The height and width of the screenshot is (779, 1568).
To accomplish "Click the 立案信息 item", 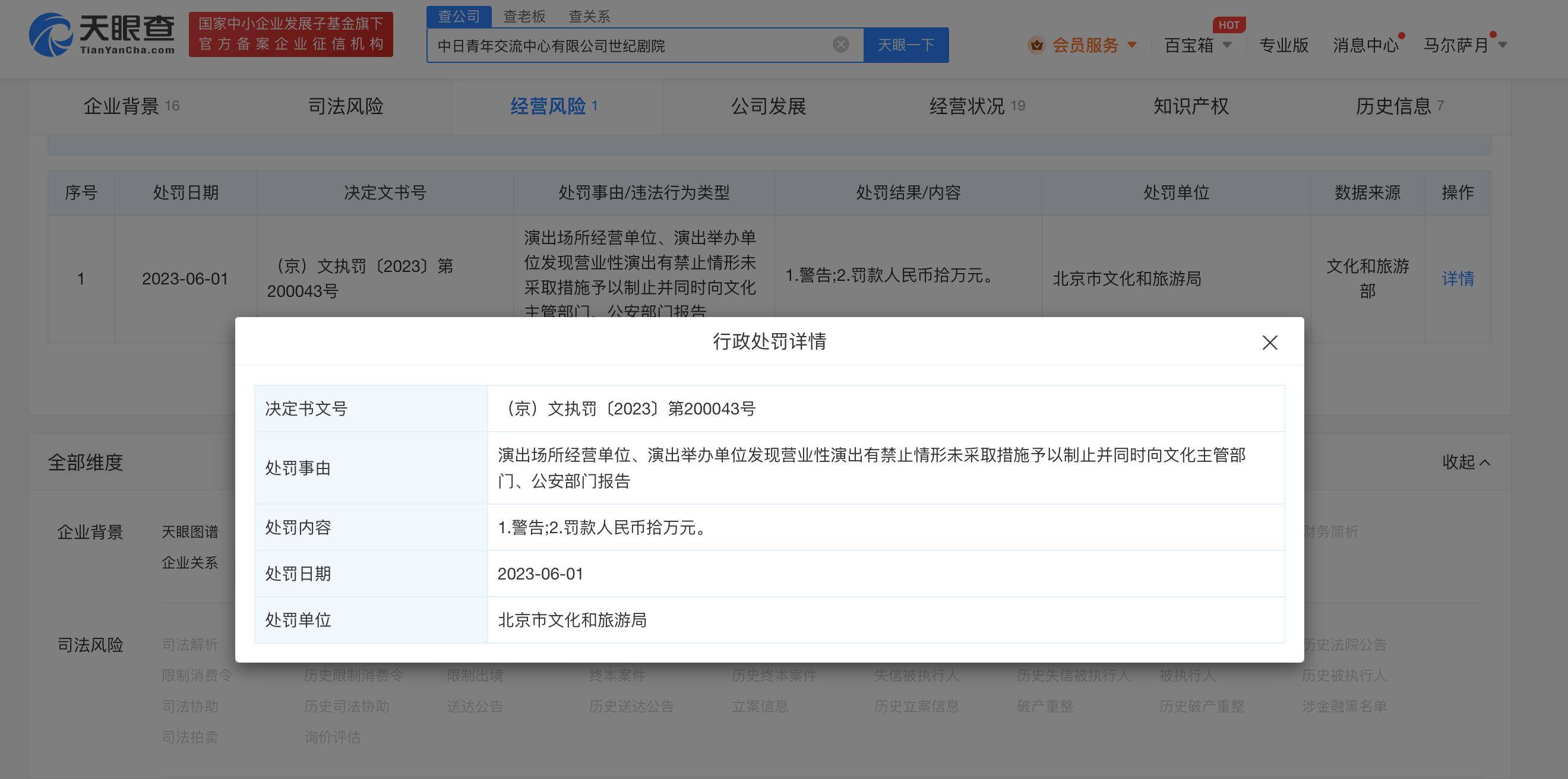I will click(x=760, y=707).
